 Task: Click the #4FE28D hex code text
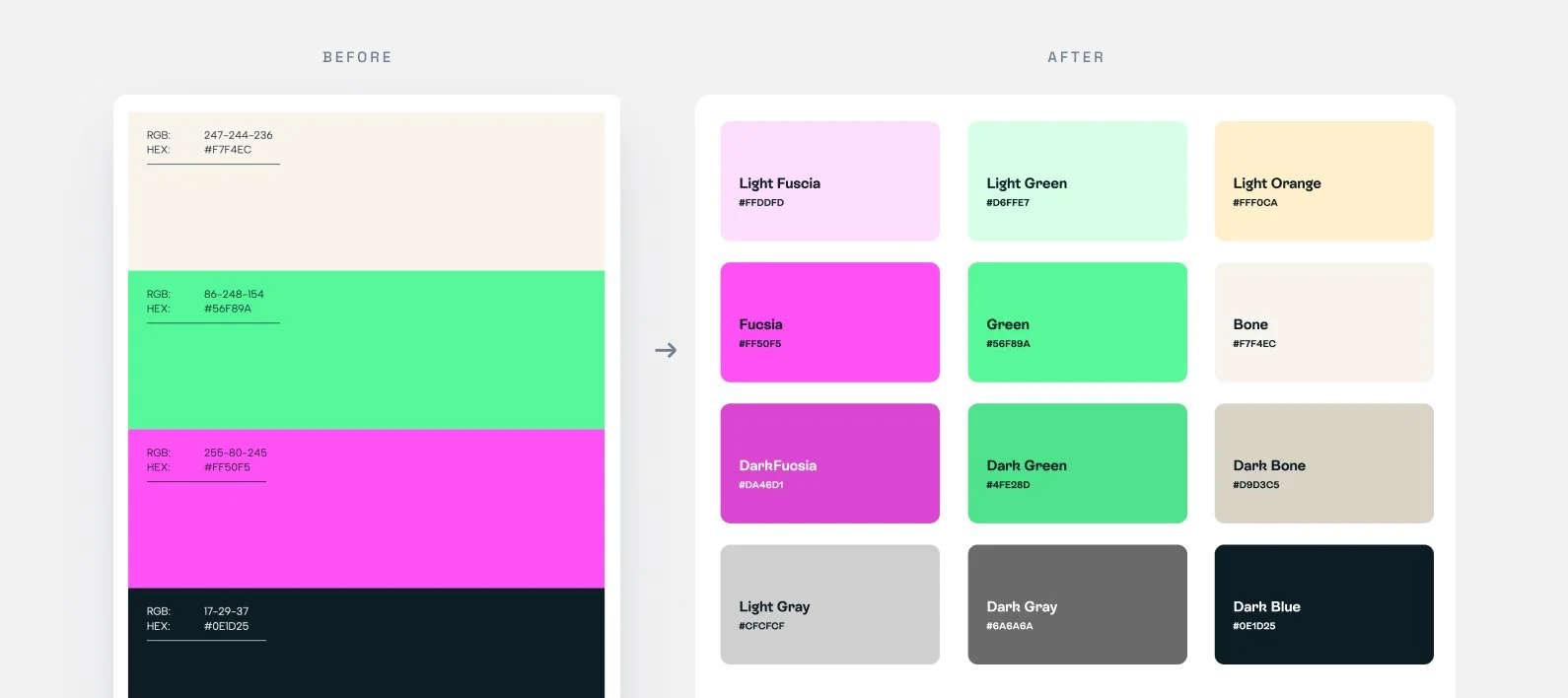[1008, 485]
